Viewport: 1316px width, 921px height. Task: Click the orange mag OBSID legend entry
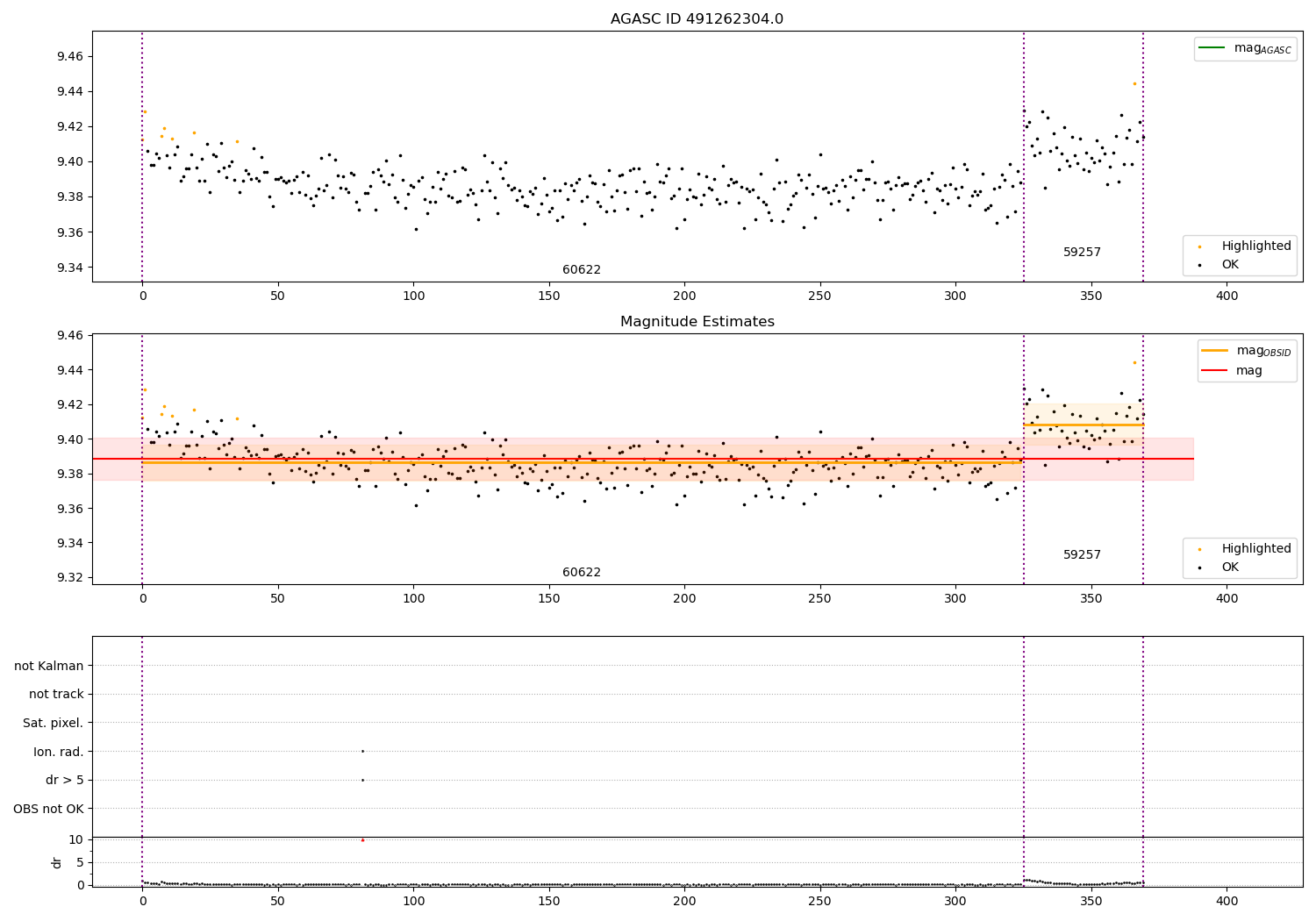coord(1246,351)
